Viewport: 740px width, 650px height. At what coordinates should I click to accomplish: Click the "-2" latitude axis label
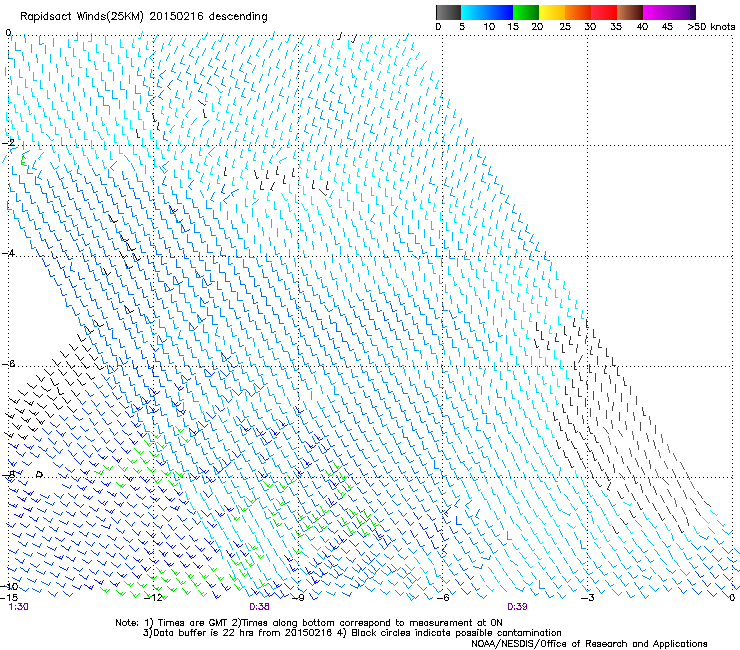point(8,142)
